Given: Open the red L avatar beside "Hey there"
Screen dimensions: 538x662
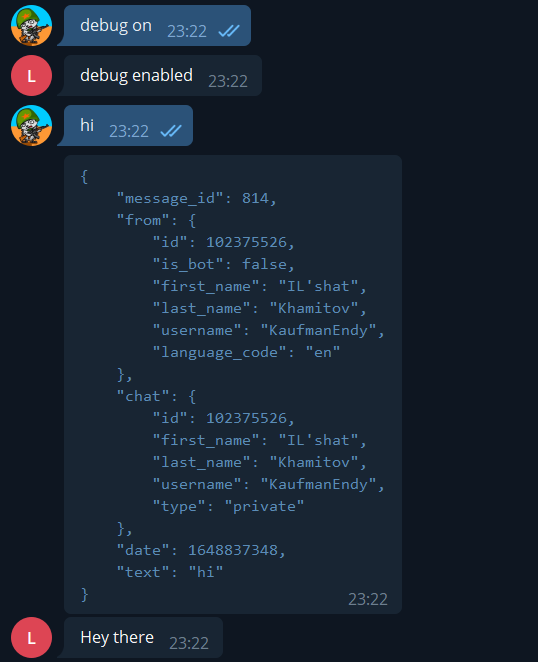Looking at the screenshot, I should (x=31, y=638).
